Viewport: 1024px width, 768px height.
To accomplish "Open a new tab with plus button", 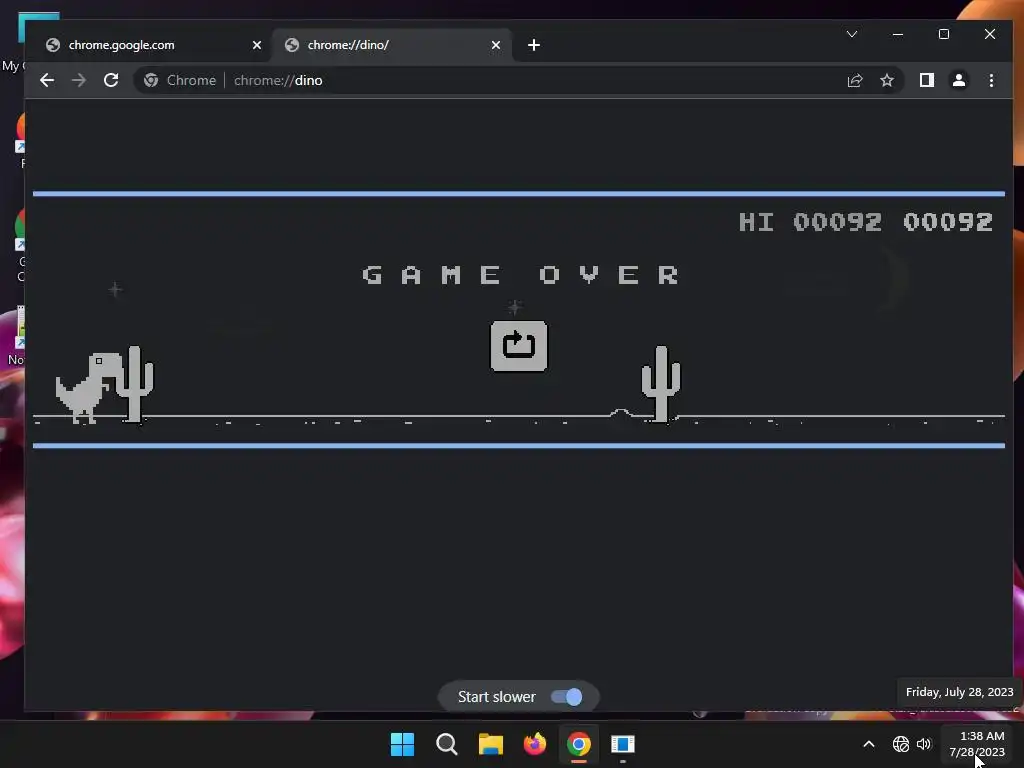I will [534, 45].
